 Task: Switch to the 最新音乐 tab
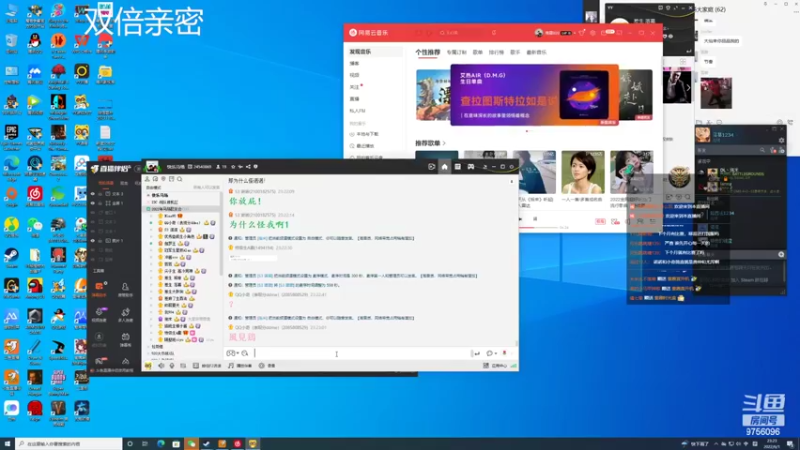[537, 52]
